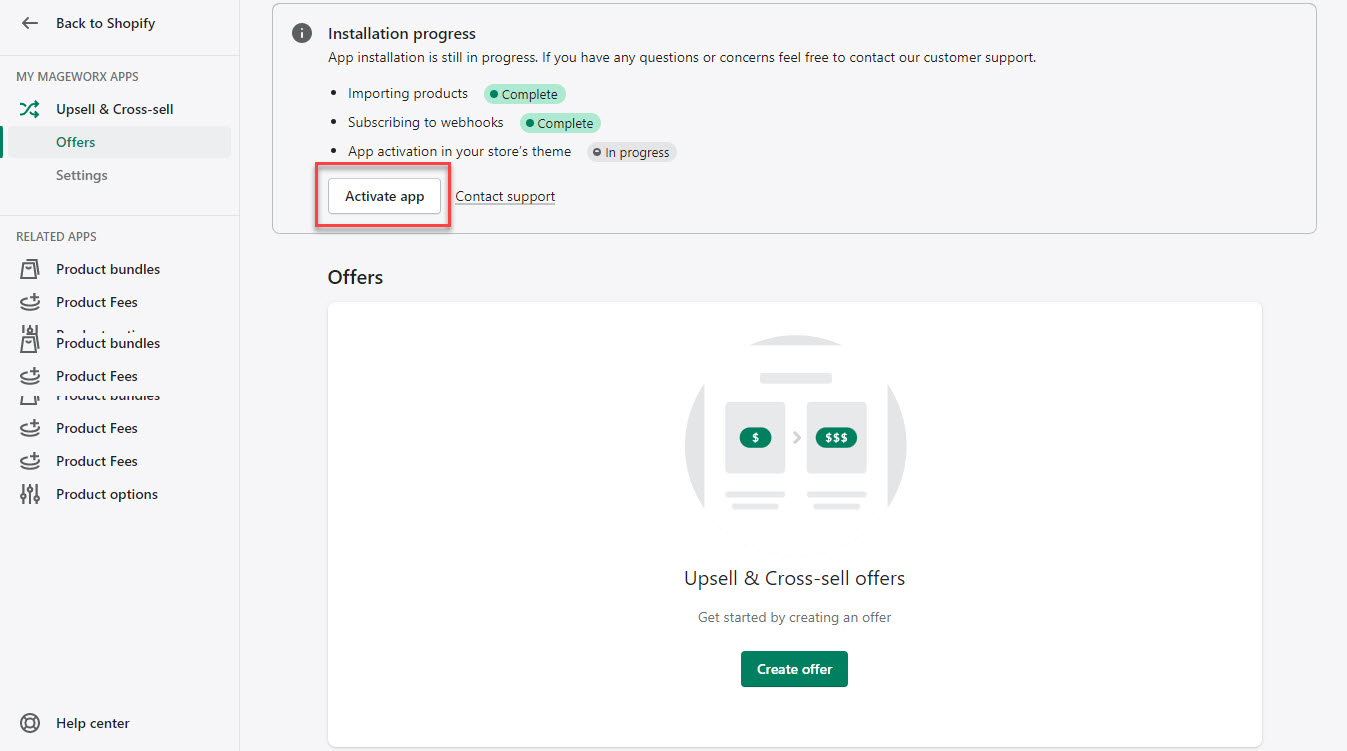The width and height of the screenshot is (1347, 751).
Task: Click the last Product Fees icon in sidebar
Action: [x=29, y=460]
